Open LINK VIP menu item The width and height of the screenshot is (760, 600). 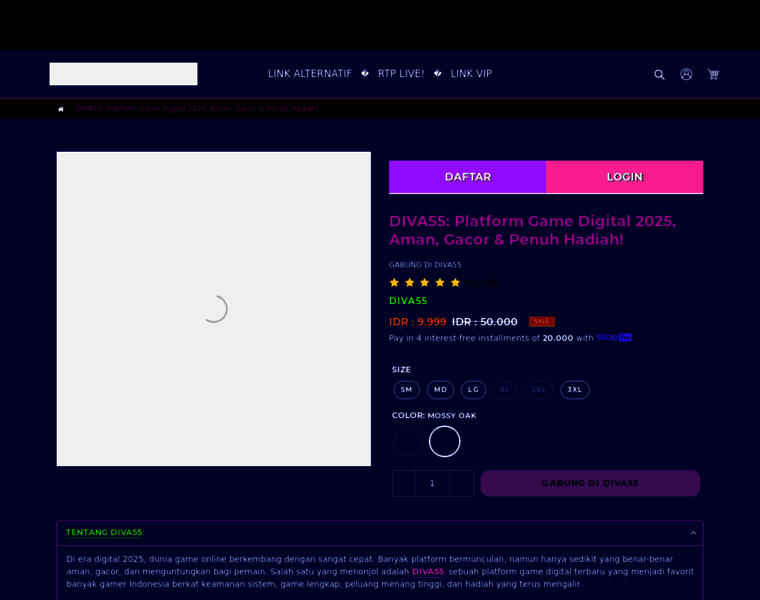tap(471, 74)
